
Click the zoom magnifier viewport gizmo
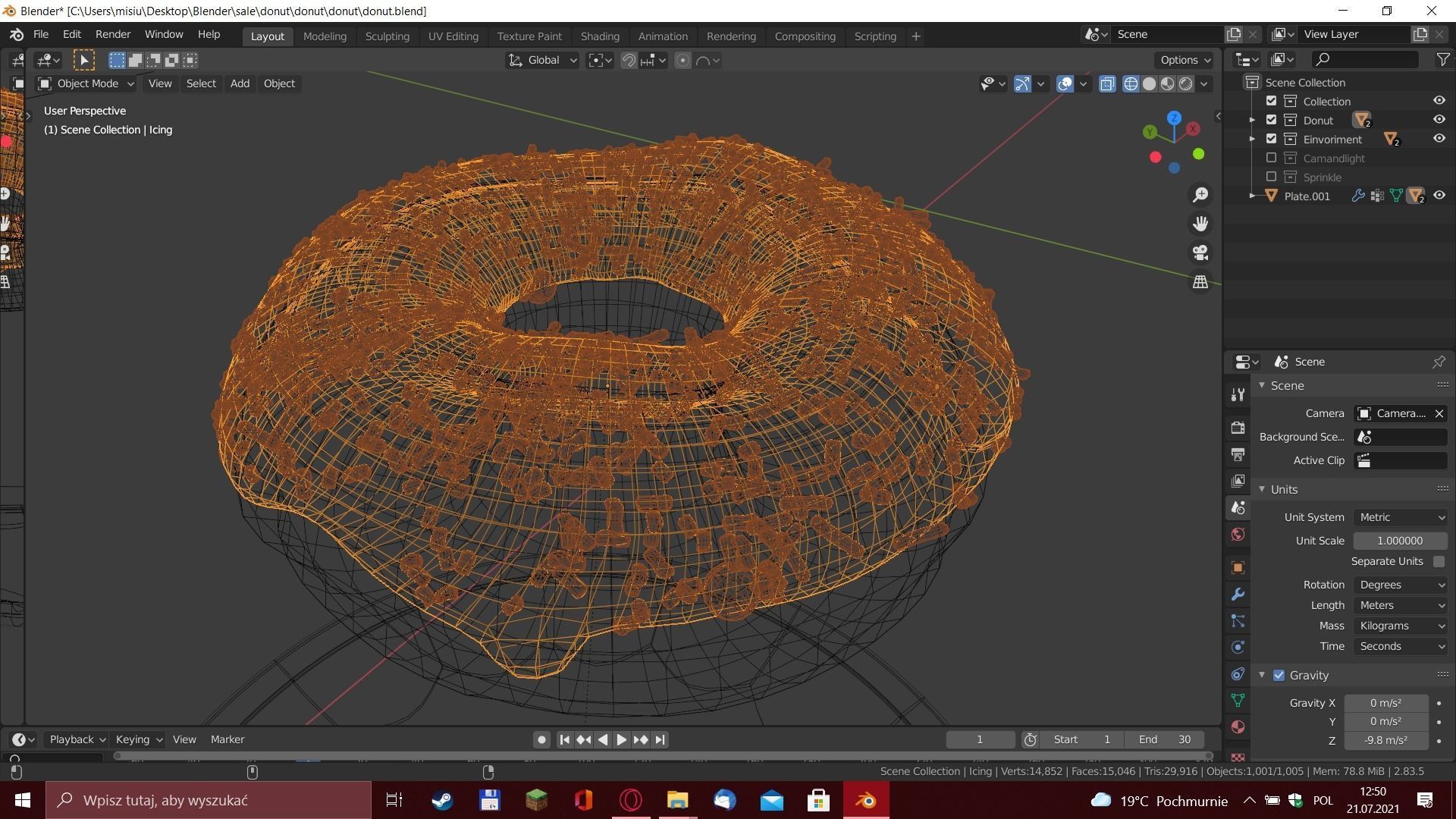tap(1200, 195)
